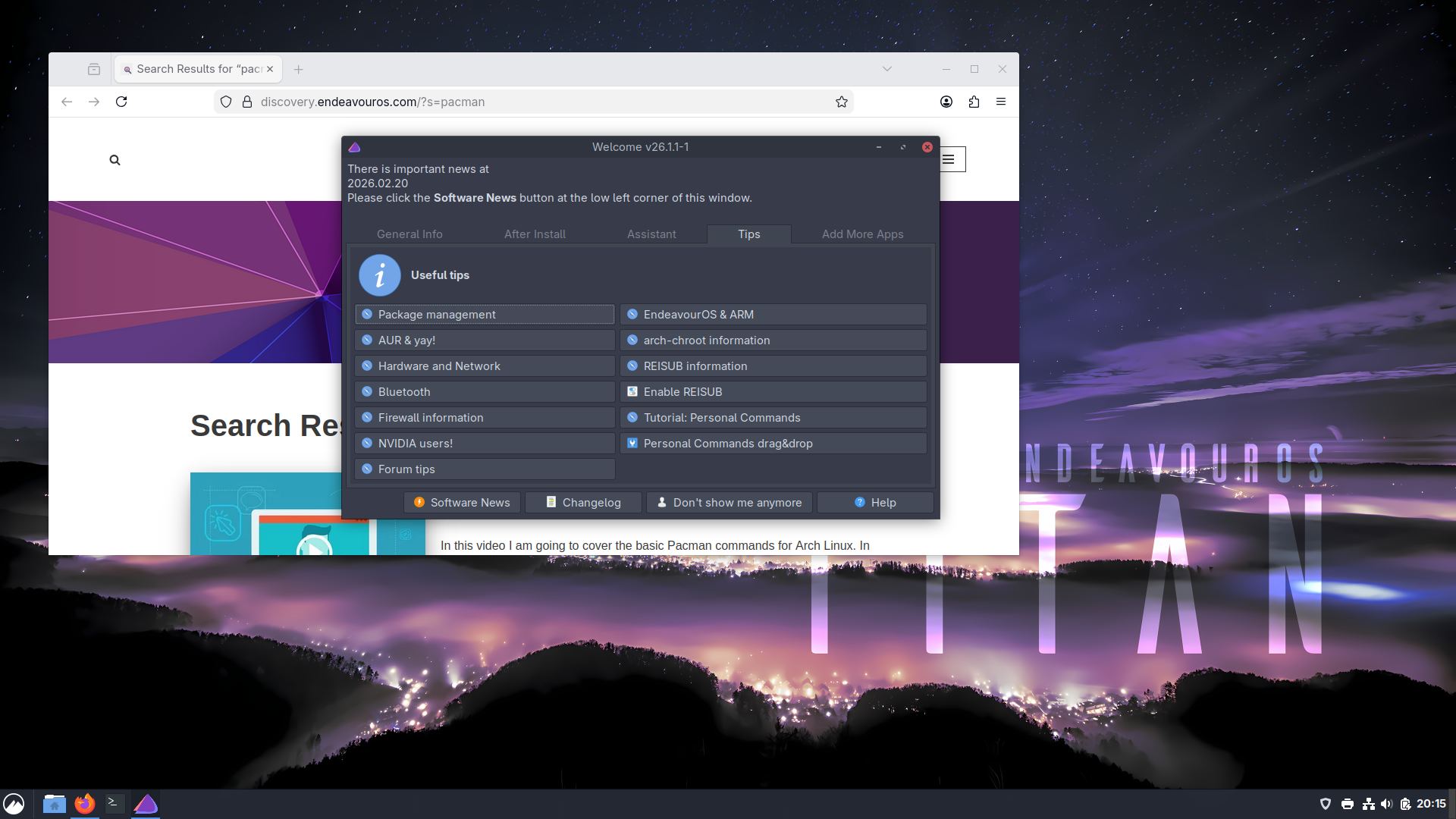Open REISUB information
This screenshot has width=1456, height=819.
point(773,366)
